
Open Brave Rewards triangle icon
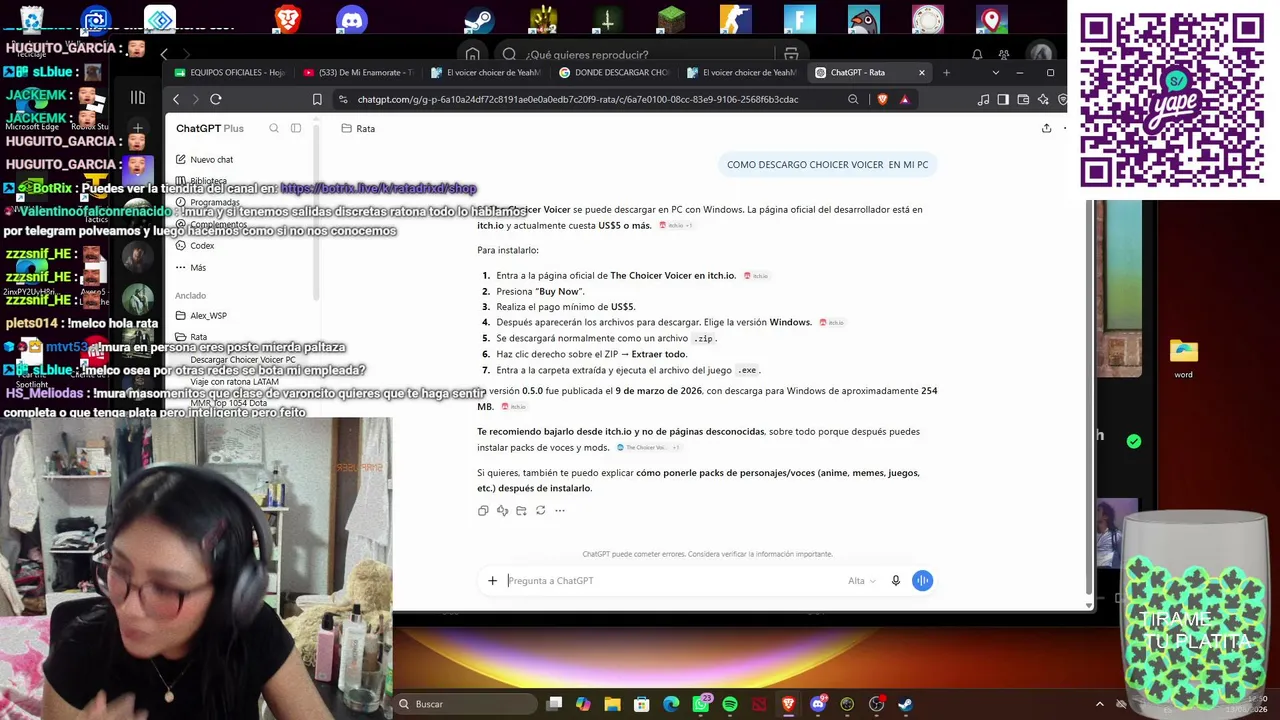(x=904, y=99)
